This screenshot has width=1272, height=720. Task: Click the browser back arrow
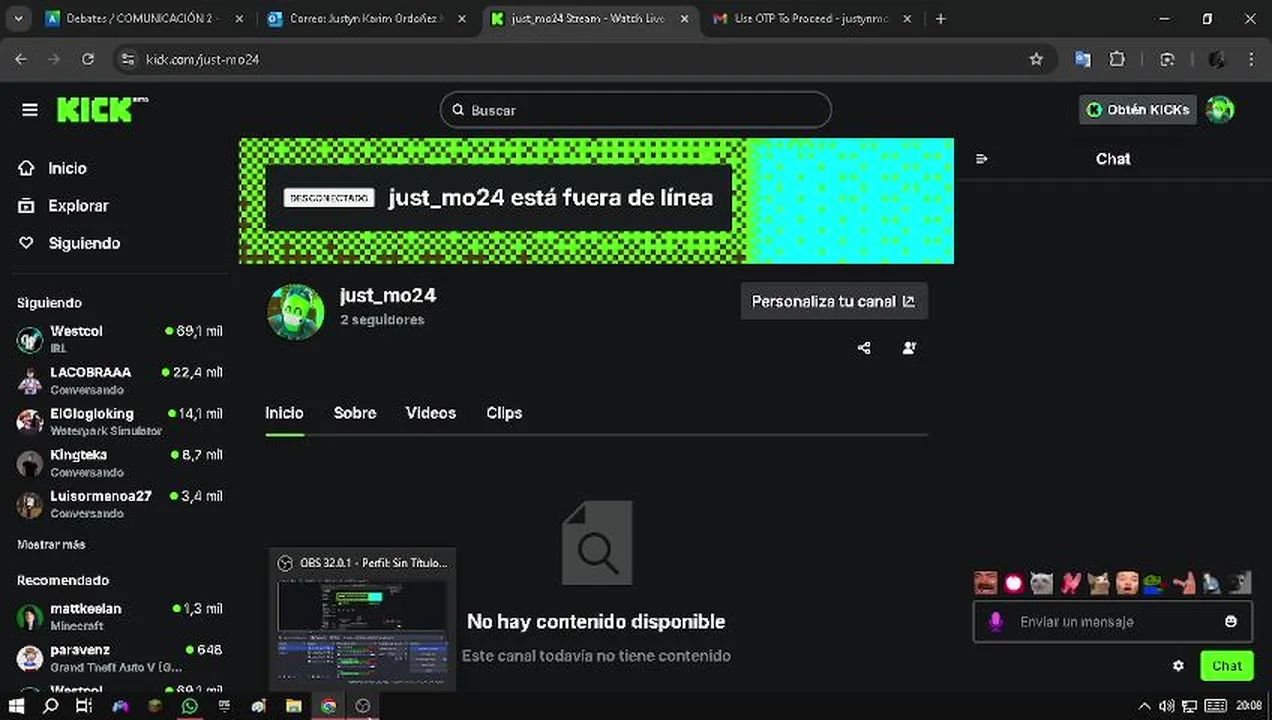[x=21, y=60]
